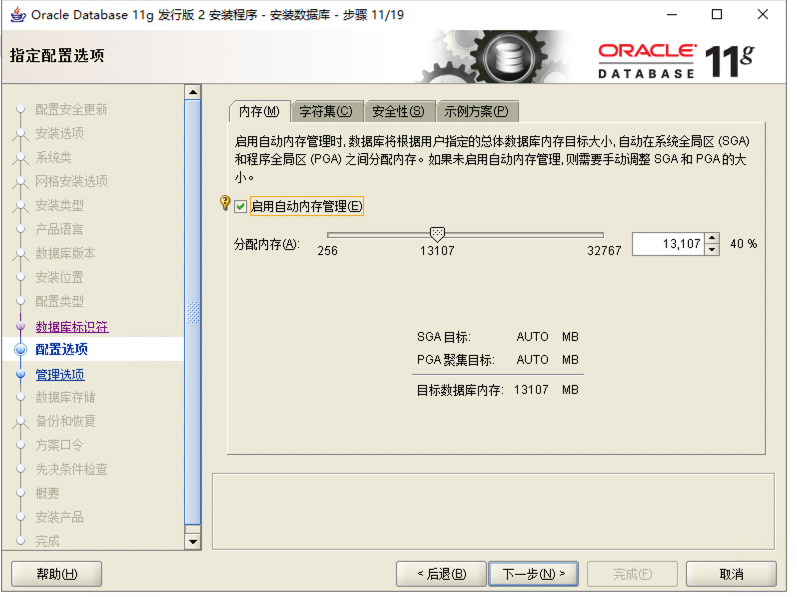Image resolution: width=797 pixels, height=597 pixels.
Task: Click the Java icon in title bar
Action: click(x=18, y=15)
